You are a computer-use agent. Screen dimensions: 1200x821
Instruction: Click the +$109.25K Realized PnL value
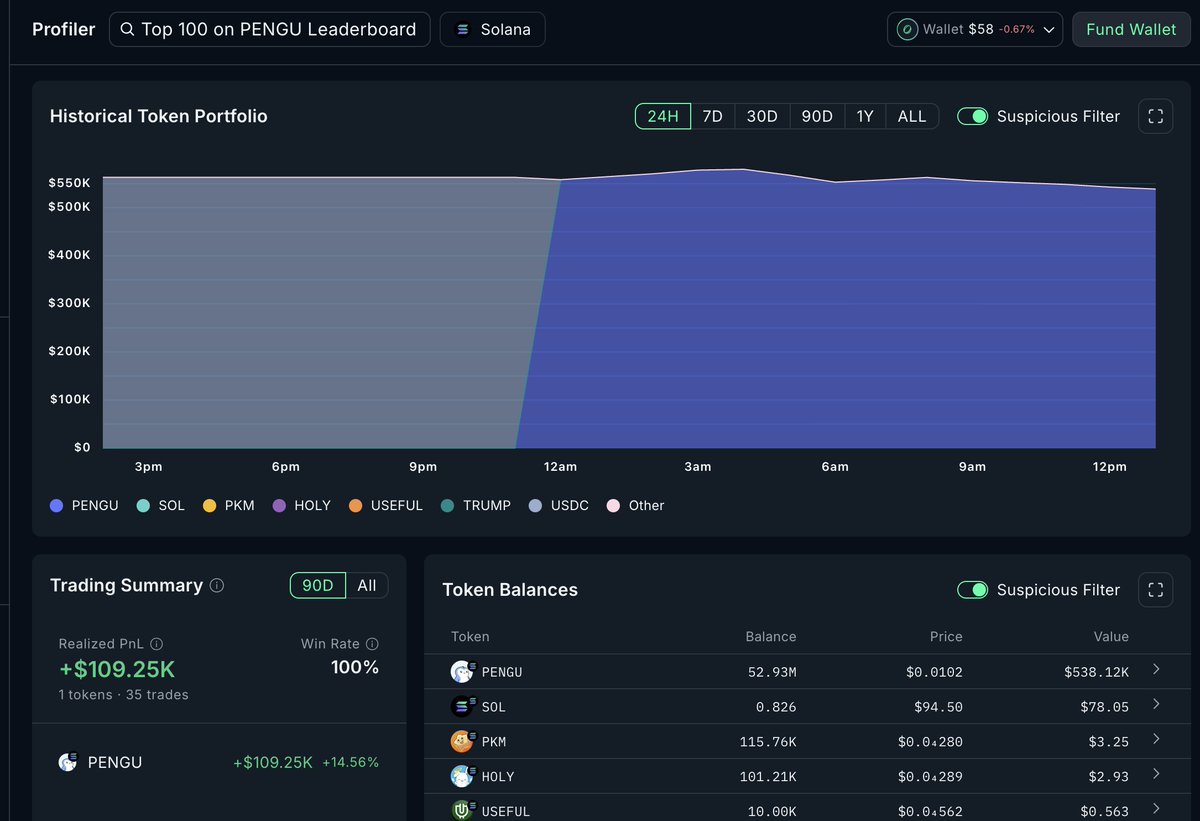point(117,670)
